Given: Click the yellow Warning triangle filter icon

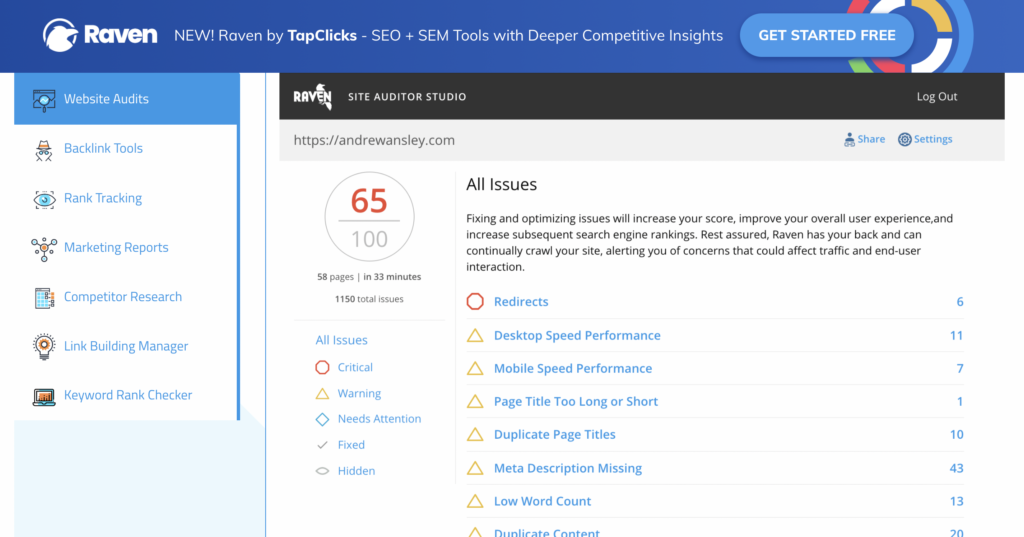Looking at the screenshot, I should [x=322, y=393].
